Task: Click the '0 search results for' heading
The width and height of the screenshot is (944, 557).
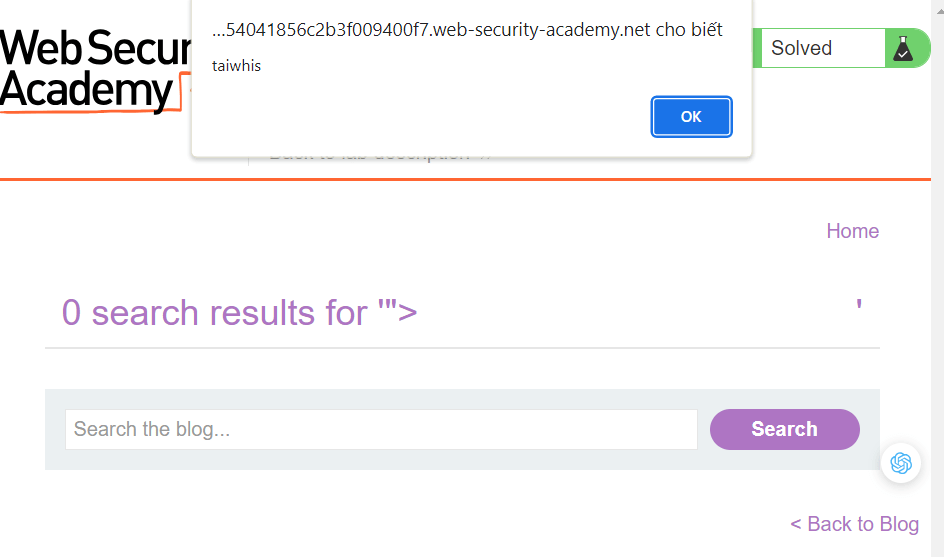Action: 214,313
